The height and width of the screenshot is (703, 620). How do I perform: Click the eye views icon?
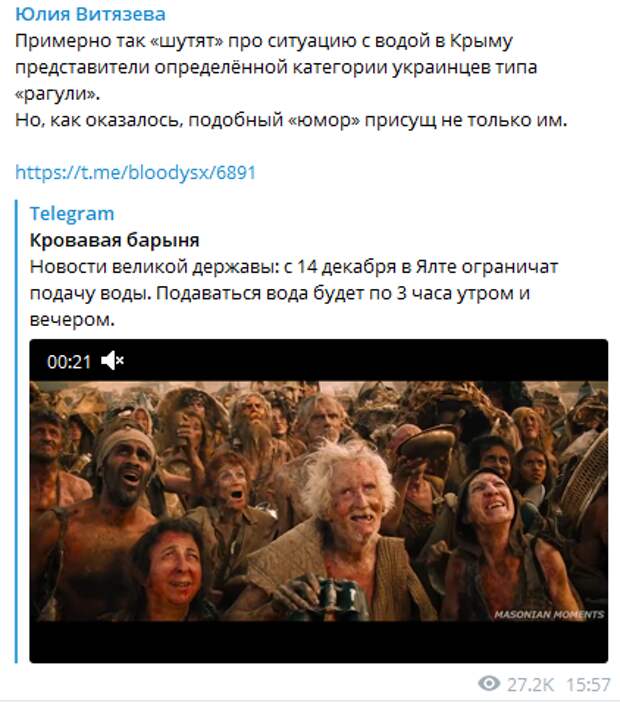click(489, 684)
